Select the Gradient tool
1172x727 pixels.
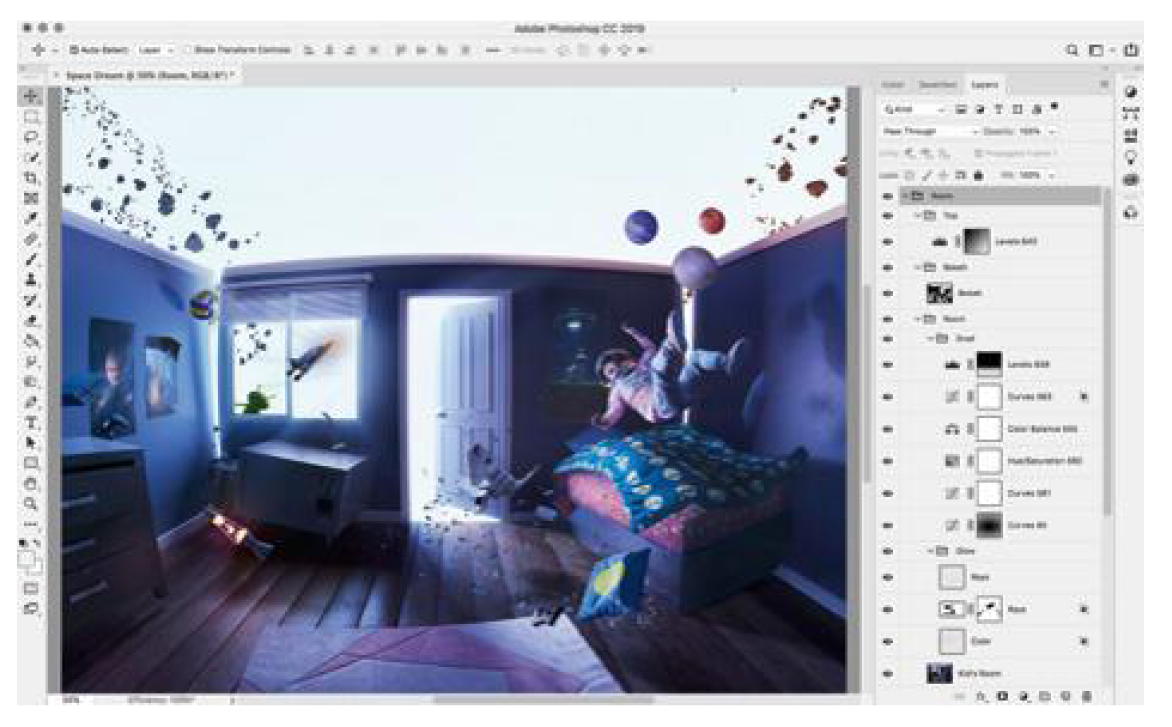click(31, 341)
